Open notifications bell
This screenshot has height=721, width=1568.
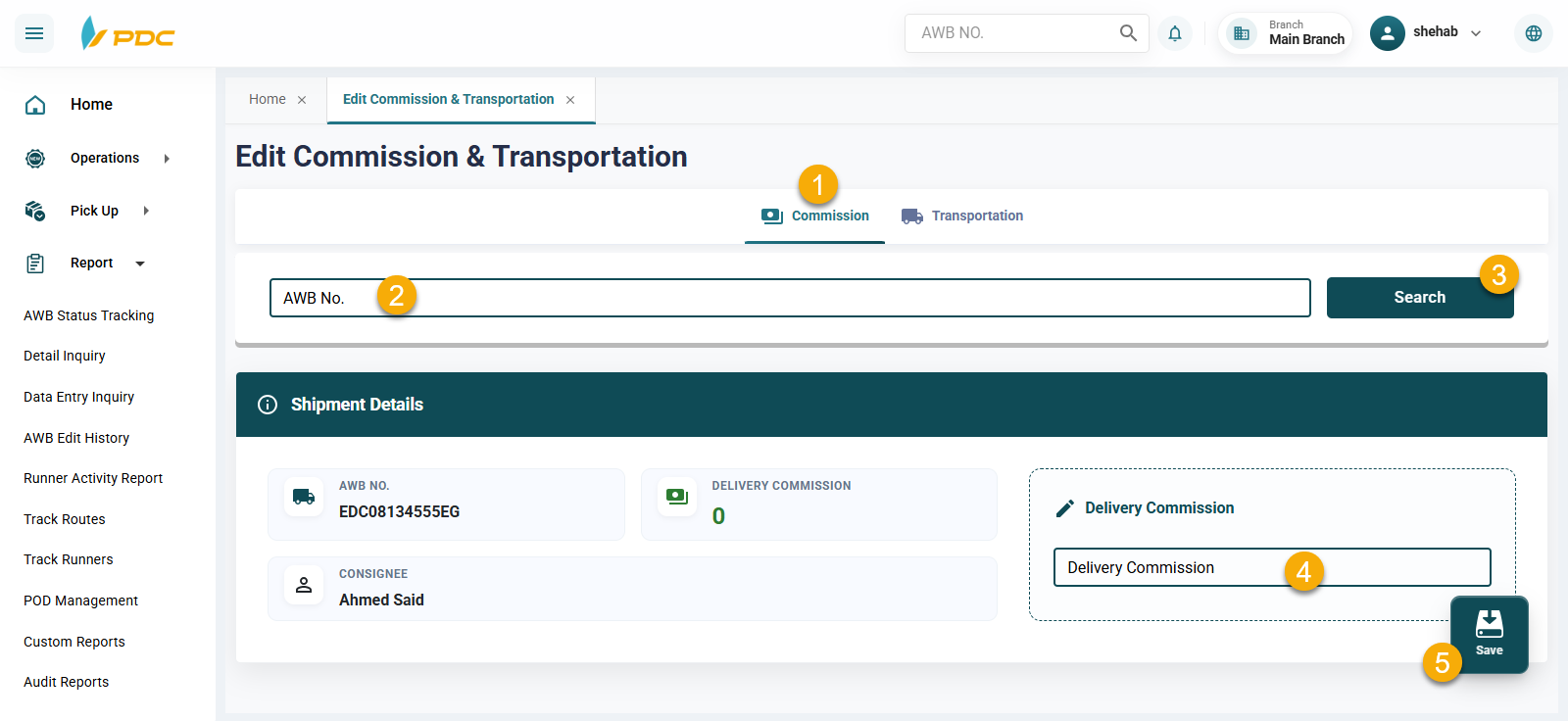click(1175, 33)
